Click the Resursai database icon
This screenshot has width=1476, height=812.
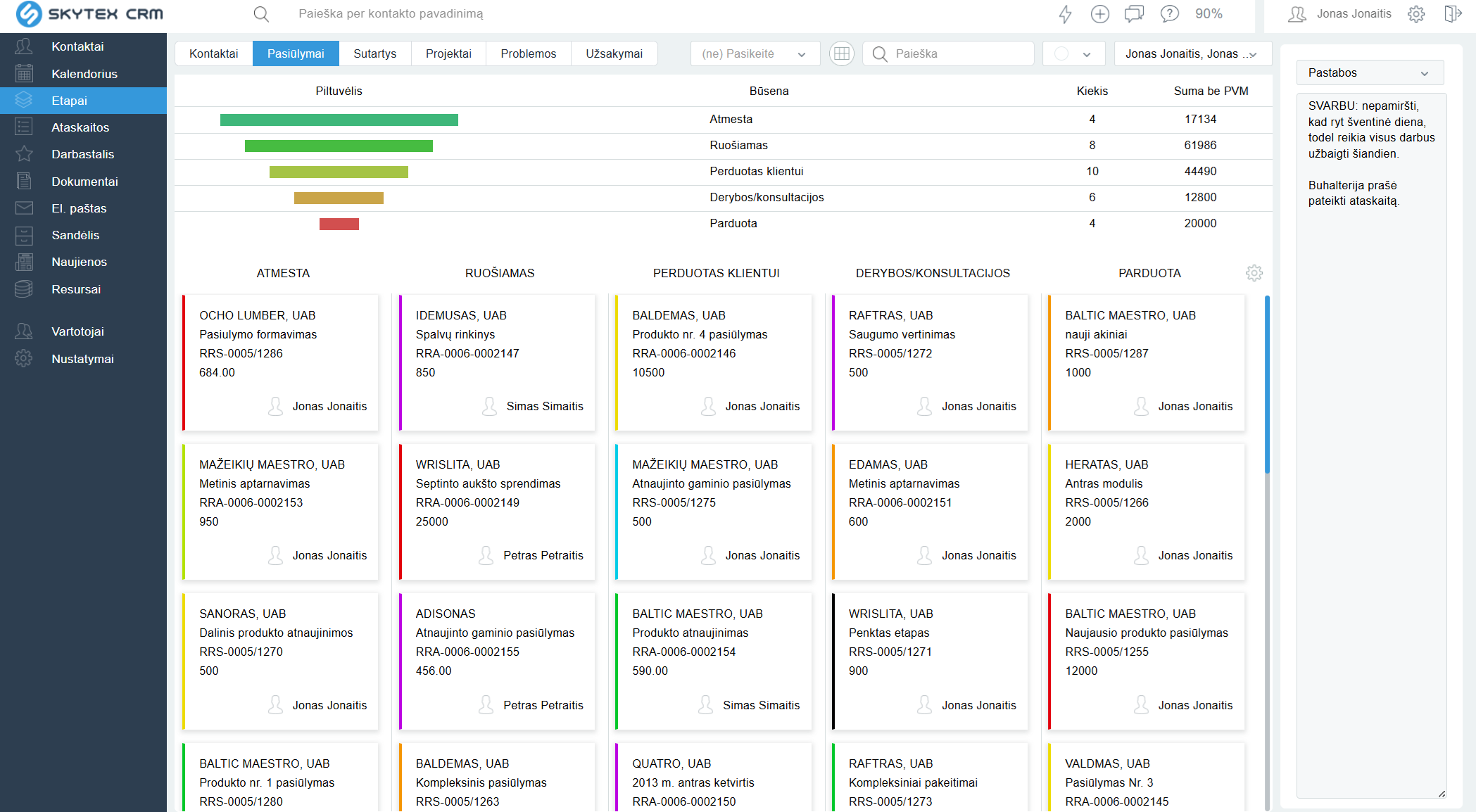click(24, 289)
